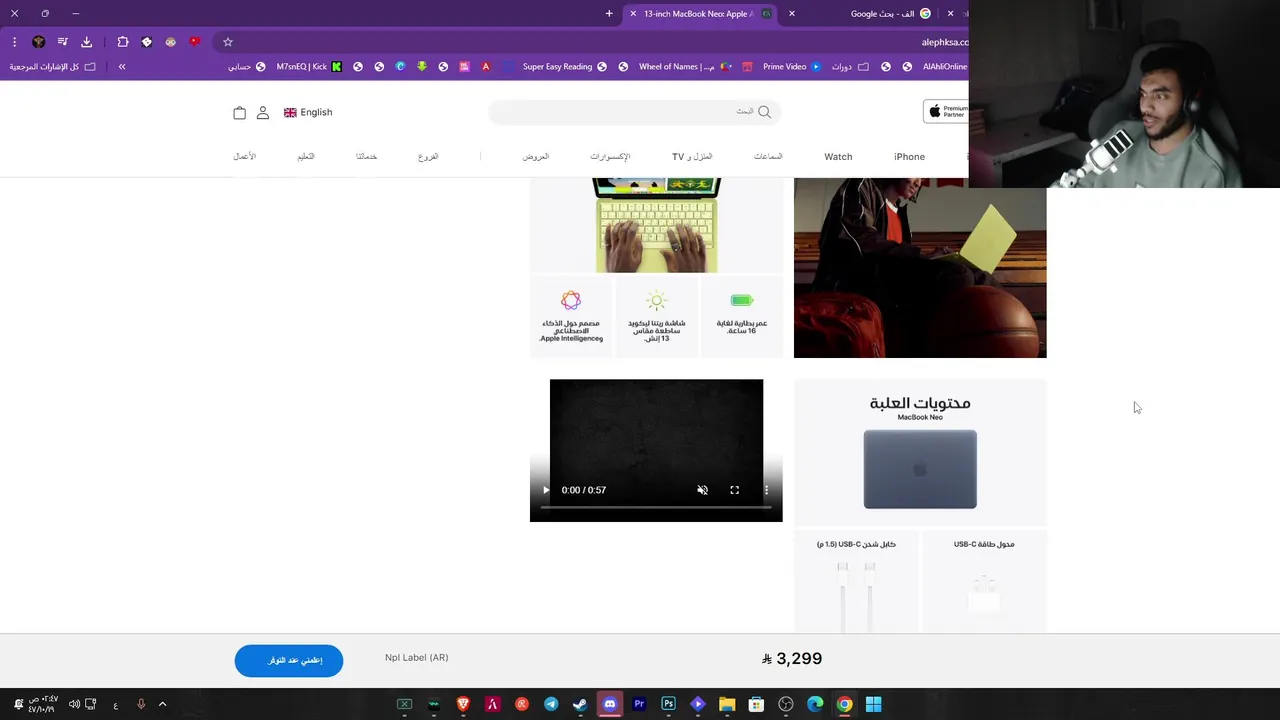Viewport: 1280px width, 720px height.
Task: Open the shopping bag icon
Action: click(239, 113)
